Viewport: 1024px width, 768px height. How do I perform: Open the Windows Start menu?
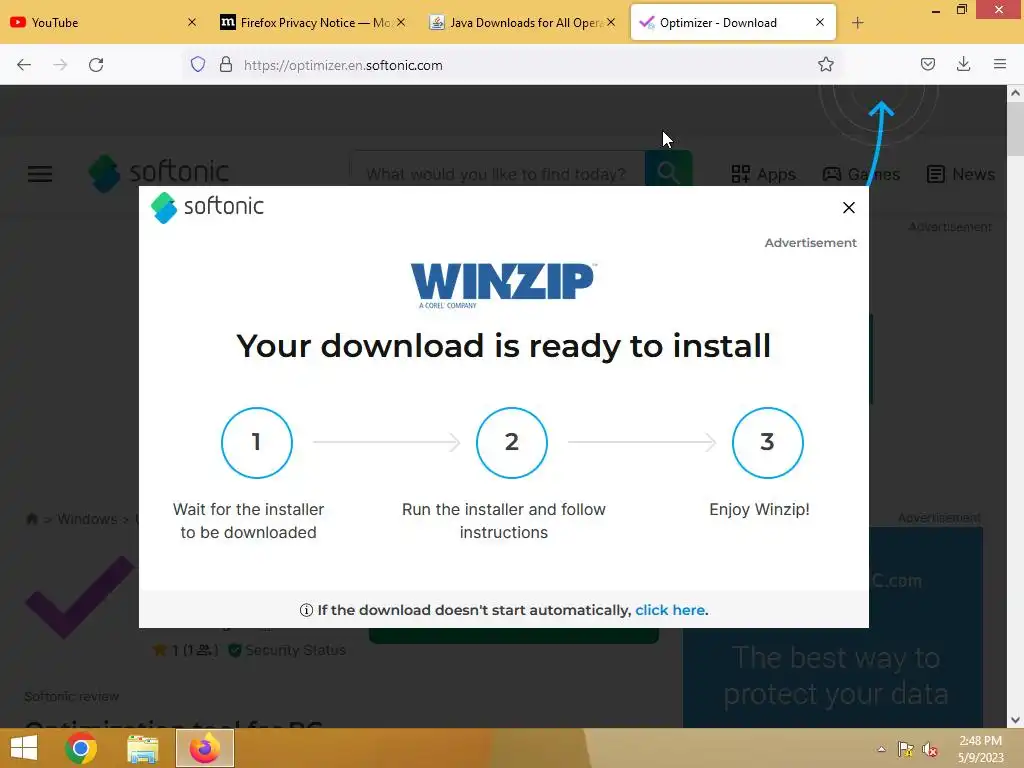coord(24,748)
